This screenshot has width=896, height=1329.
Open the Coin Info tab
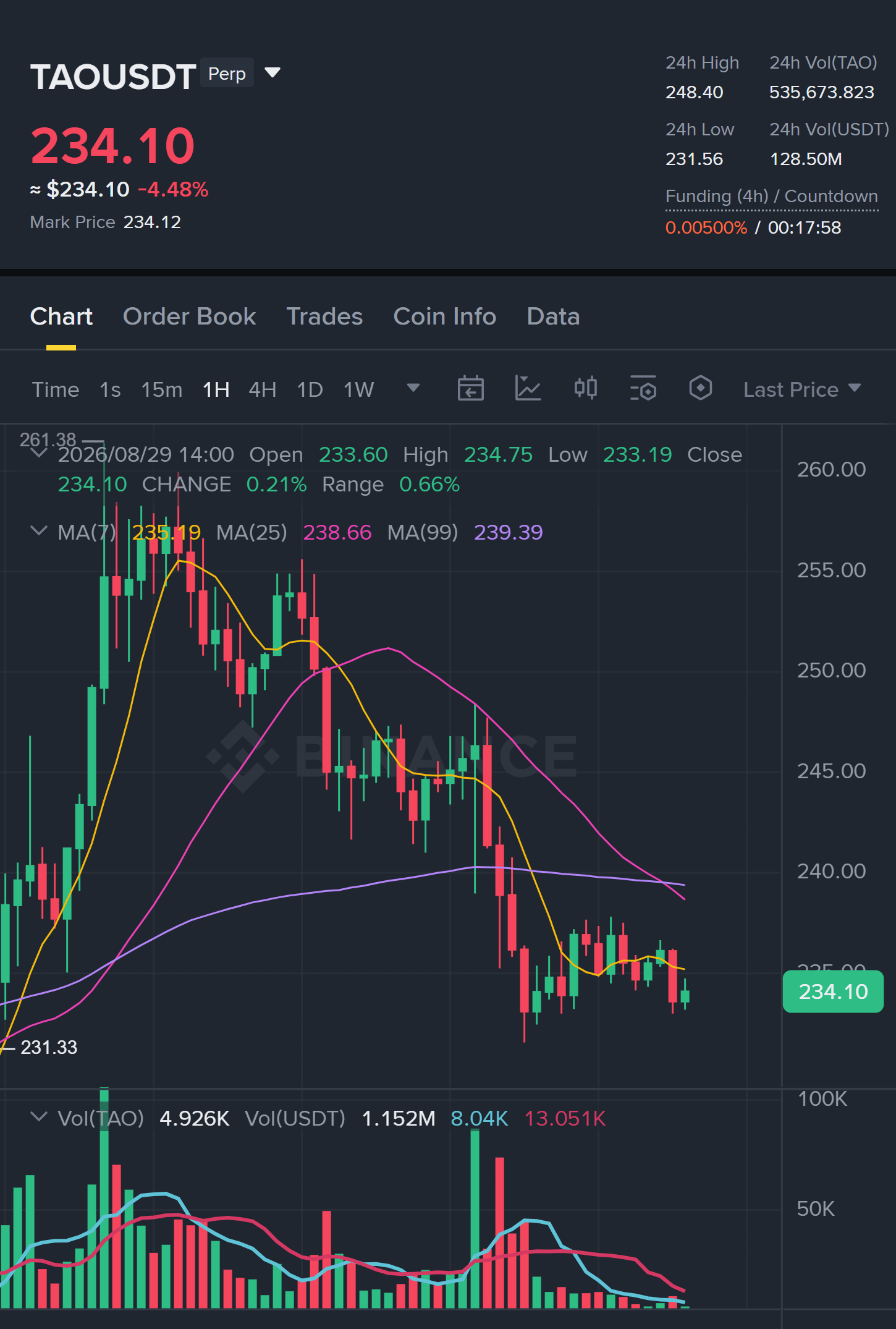coord(445,316)
